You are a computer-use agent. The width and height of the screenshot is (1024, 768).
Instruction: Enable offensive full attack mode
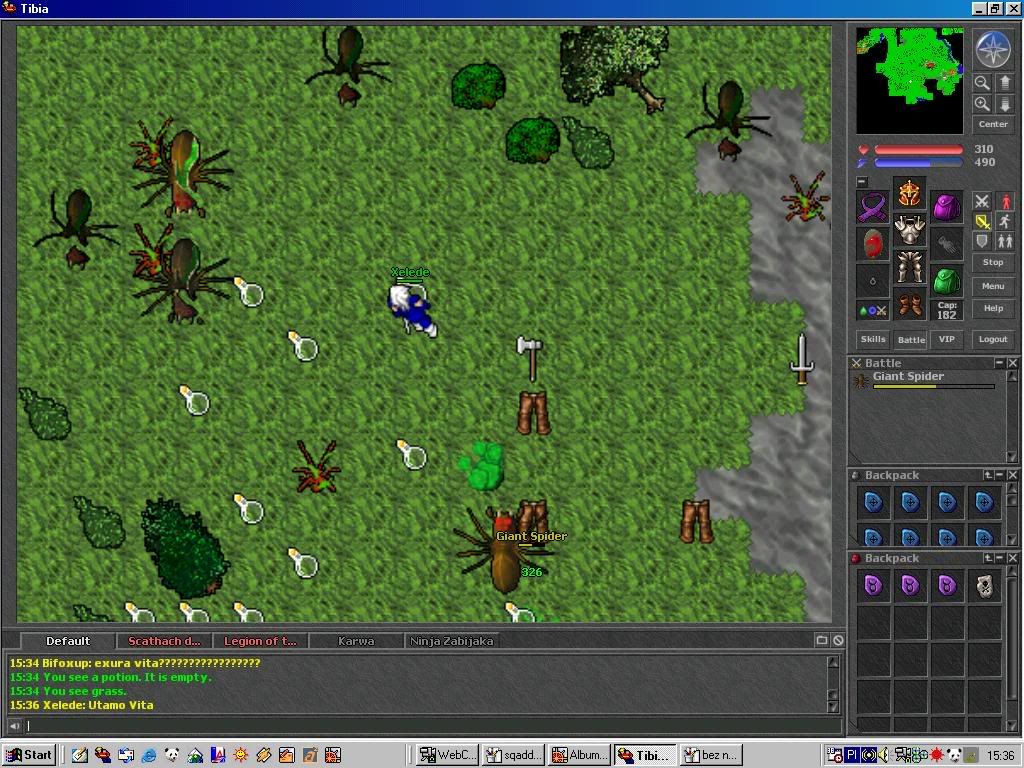pyautogui.click(x=982, y=201)
